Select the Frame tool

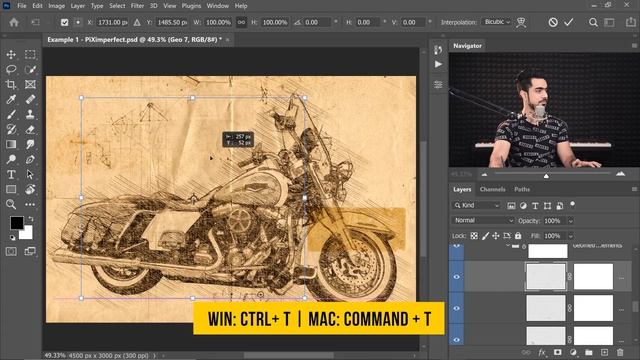(x=30, y=84)
